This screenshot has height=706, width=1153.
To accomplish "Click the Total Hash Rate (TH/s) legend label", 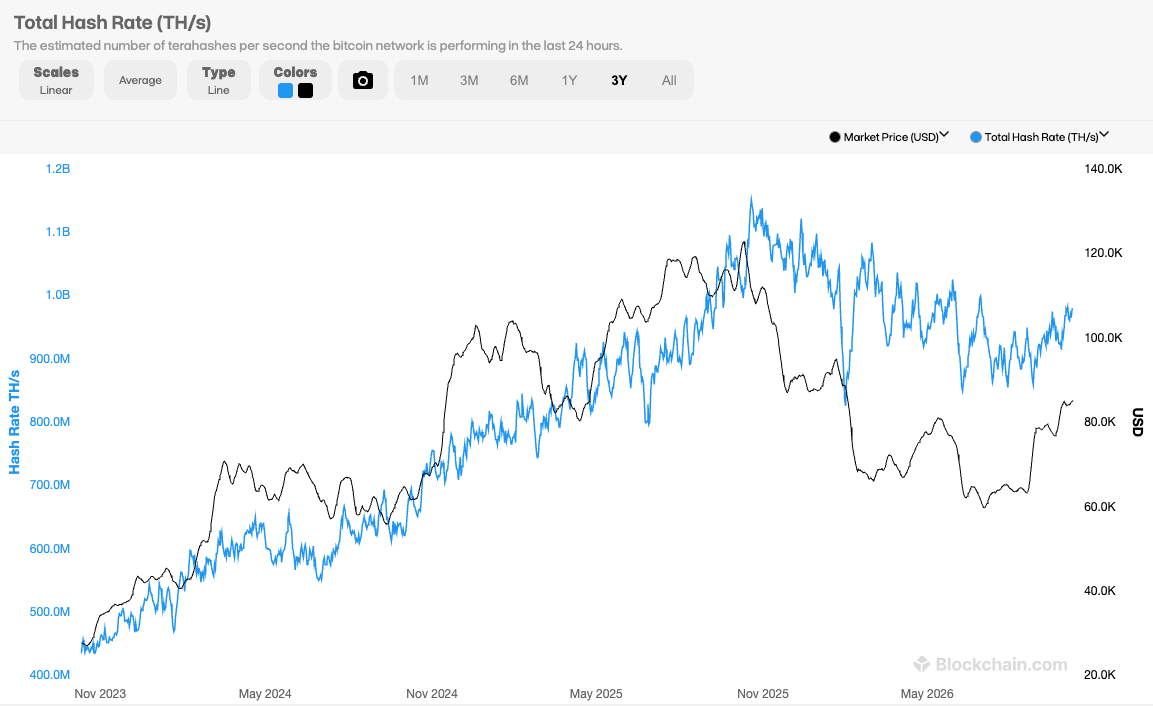I will coord(1041,137).
